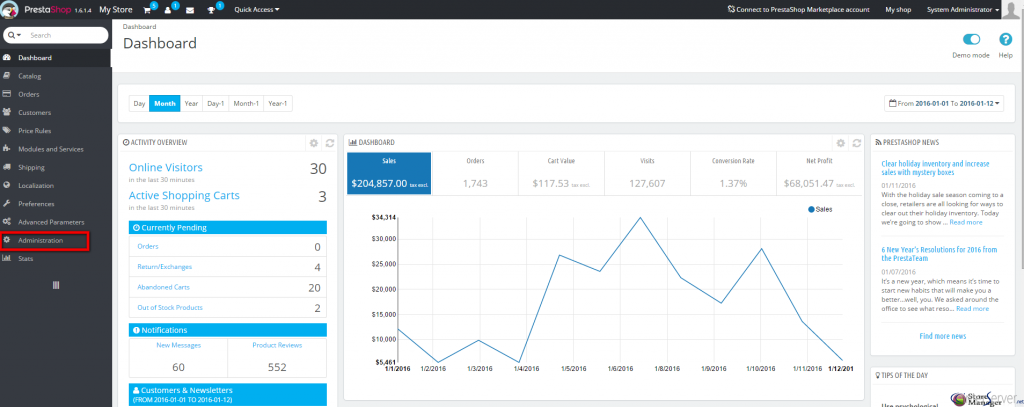Open pending Orders link
Image resolution: width=1024 pixels, height=407 pixels.
pyautogui.click(x=148, y=246)
